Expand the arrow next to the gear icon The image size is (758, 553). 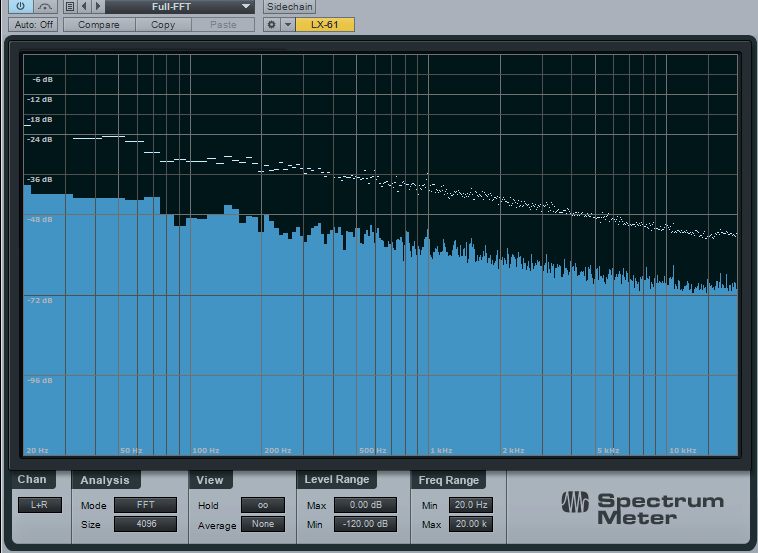tap(287, 24)
